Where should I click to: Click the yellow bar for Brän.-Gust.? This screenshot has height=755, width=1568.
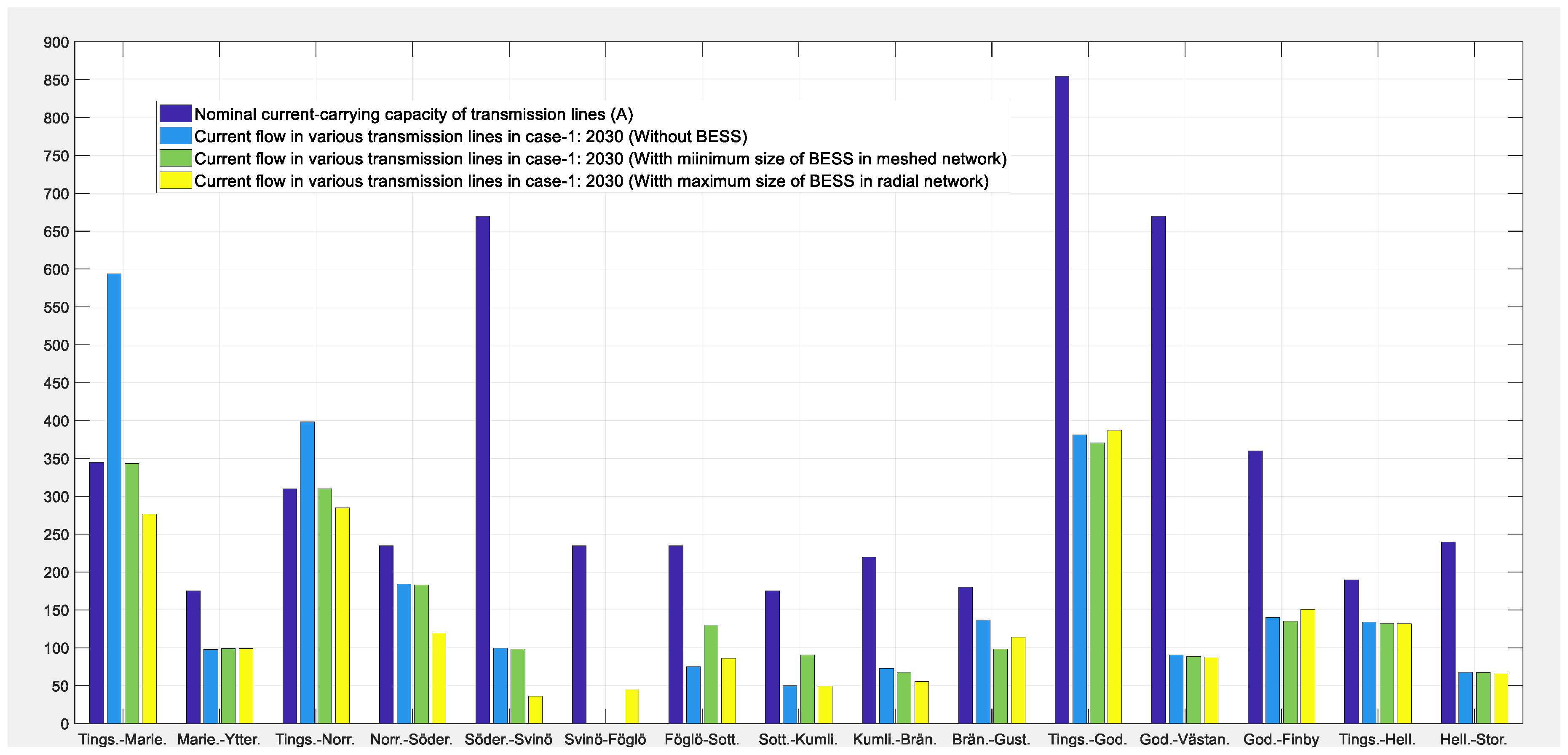pyautogui.click(x=1018, y=680)
